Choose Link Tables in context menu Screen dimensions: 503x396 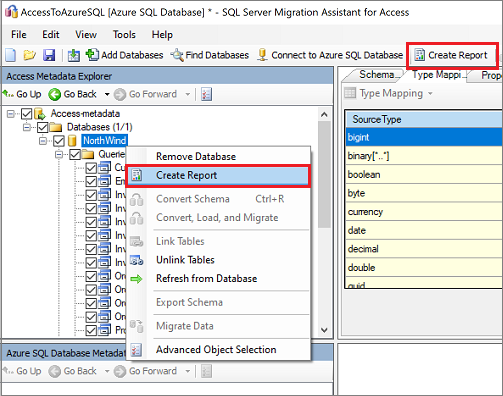click(x=218, y=241)
